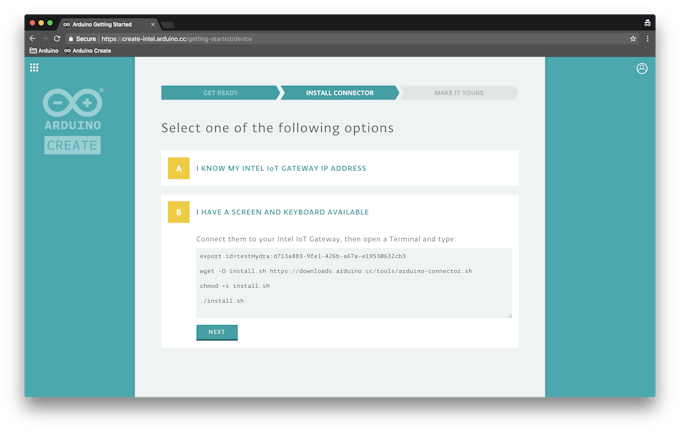Image resolution: width=680 pixels, height=432 pixels.
Task: Click the export id=testHydra command line
Action: click(303, 256)
